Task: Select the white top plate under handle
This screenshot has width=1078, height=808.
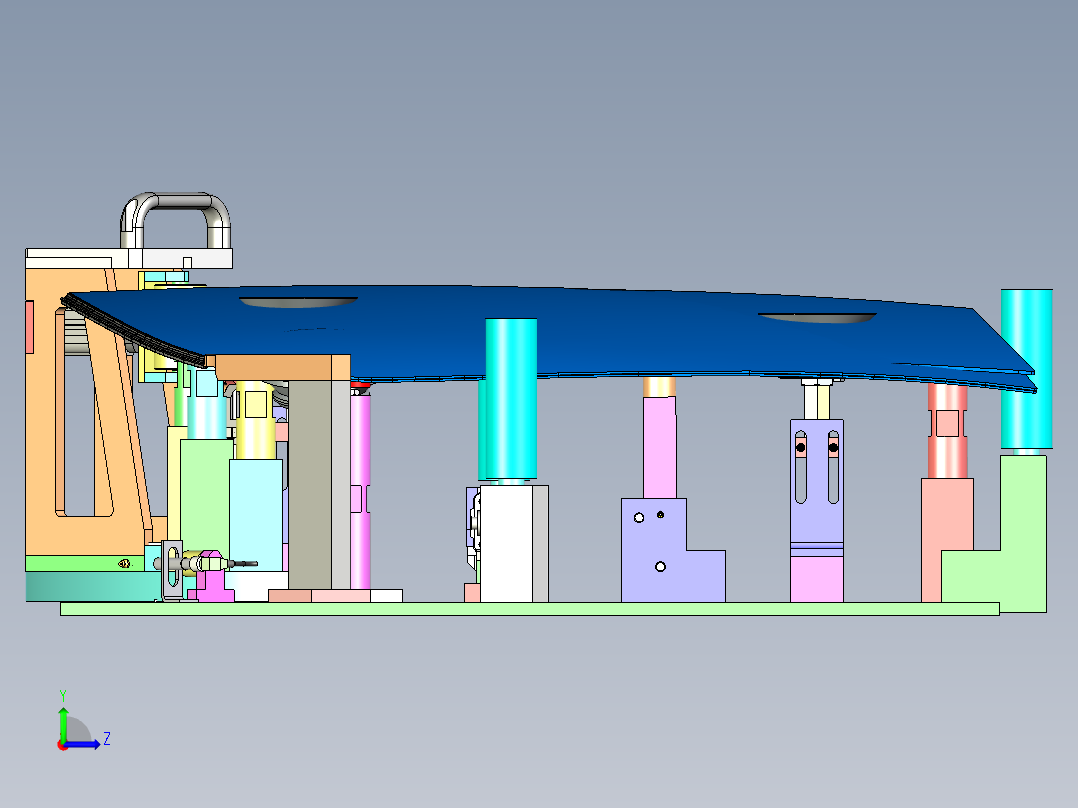Action: (129, 259)
